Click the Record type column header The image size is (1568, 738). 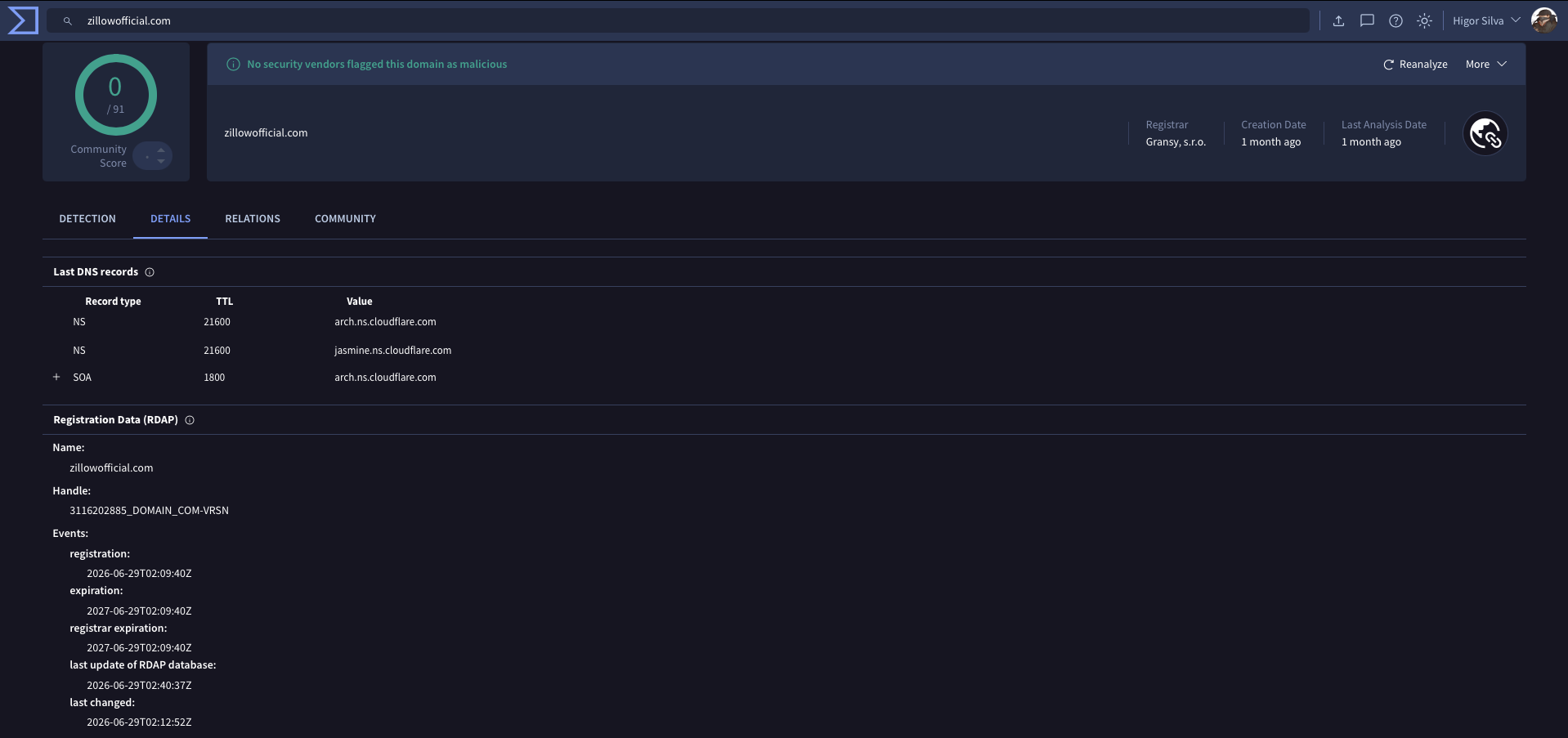(x=113, y=302)
